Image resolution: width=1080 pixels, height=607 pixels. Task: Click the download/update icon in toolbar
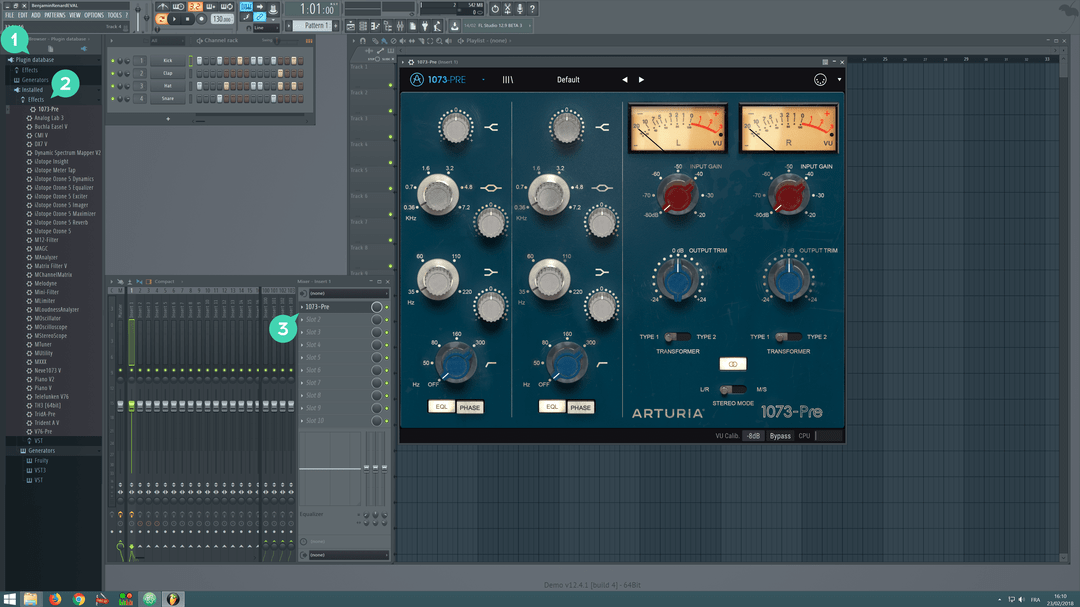click(455, 25)
